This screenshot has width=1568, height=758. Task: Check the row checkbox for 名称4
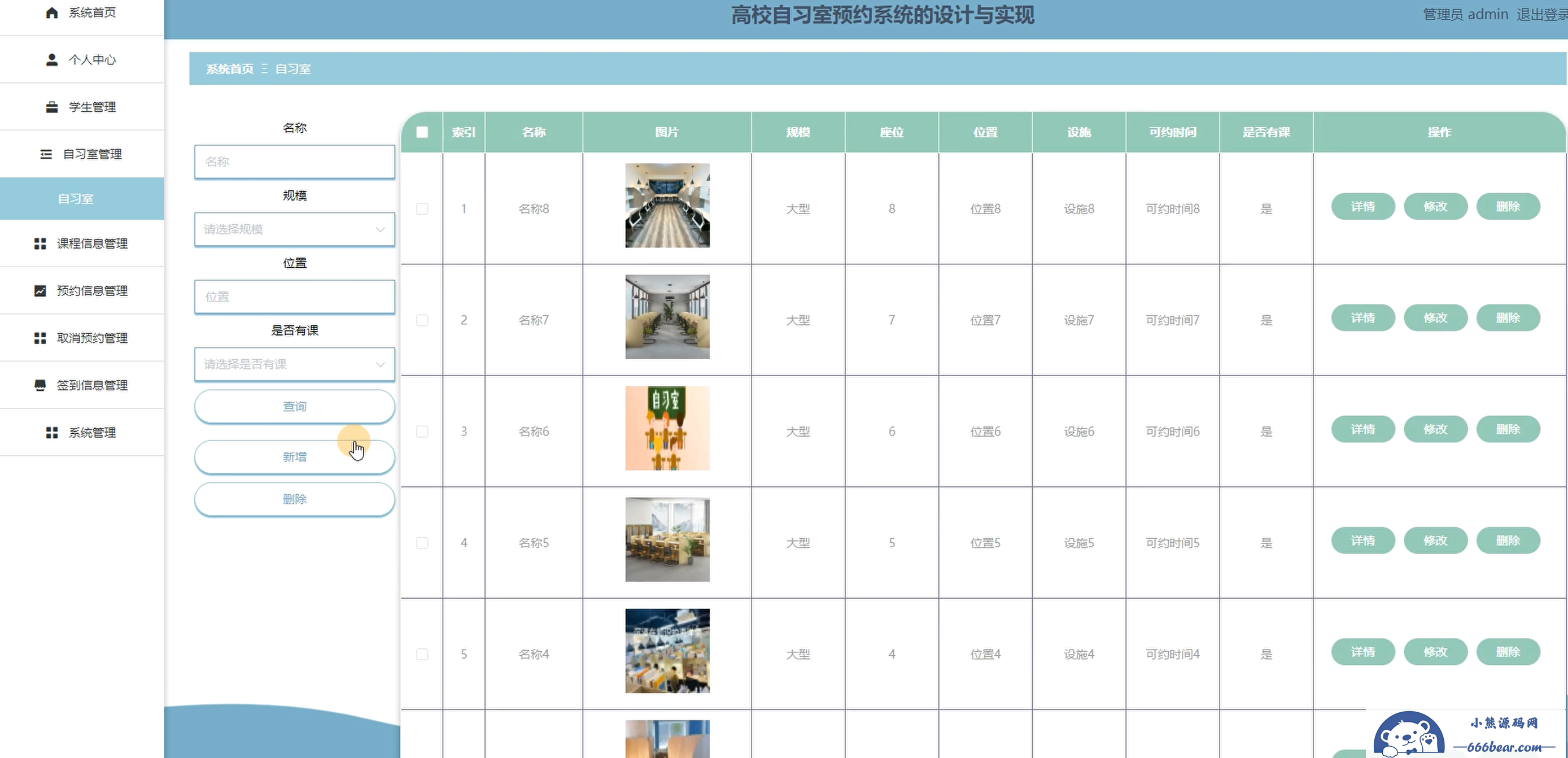click(422, 655)
